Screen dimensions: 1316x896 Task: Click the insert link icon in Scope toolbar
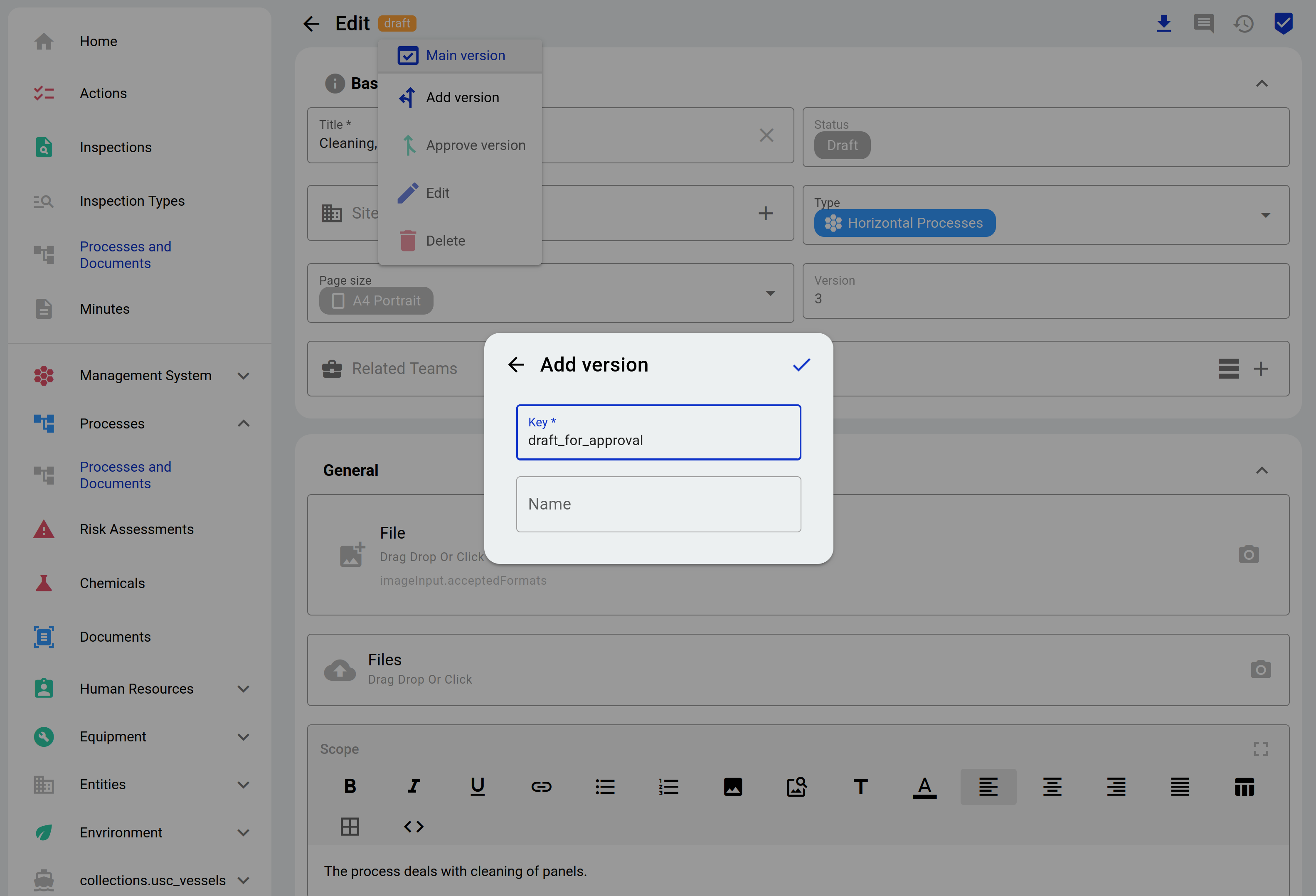[541, 786]
